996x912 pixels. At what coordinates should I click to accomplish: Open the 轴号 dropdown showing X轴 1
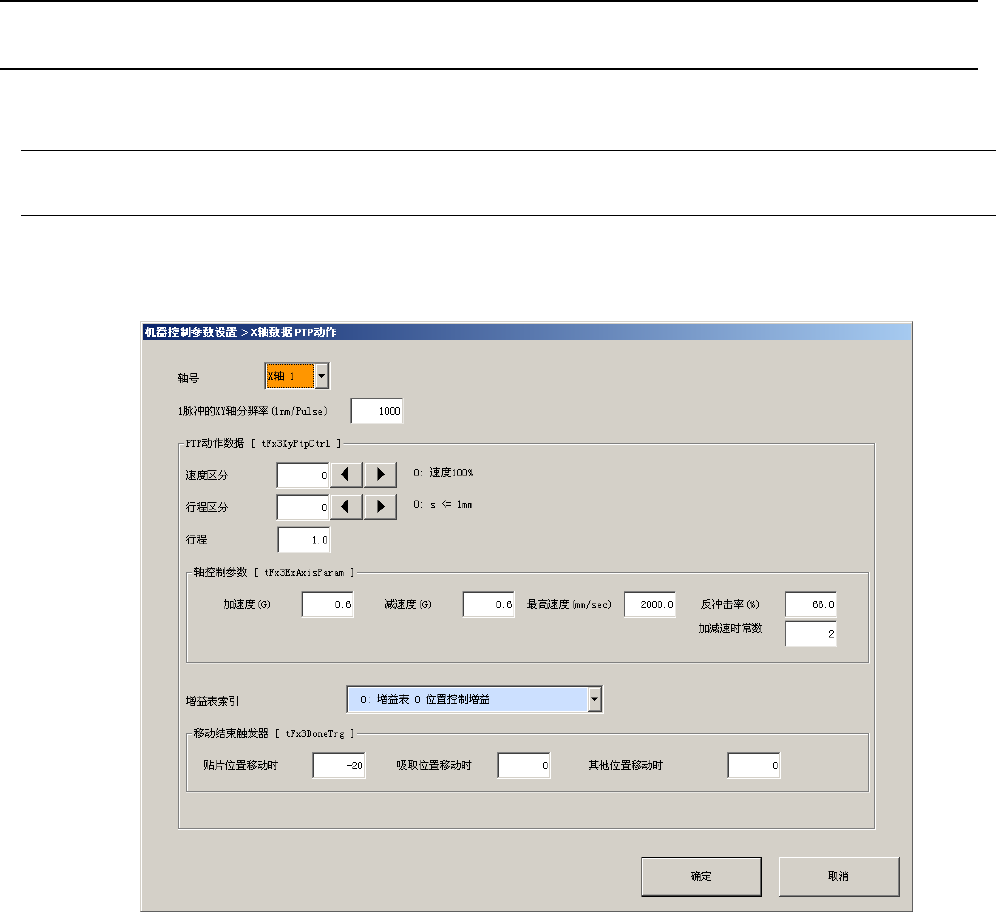click(x=321, y=376)
